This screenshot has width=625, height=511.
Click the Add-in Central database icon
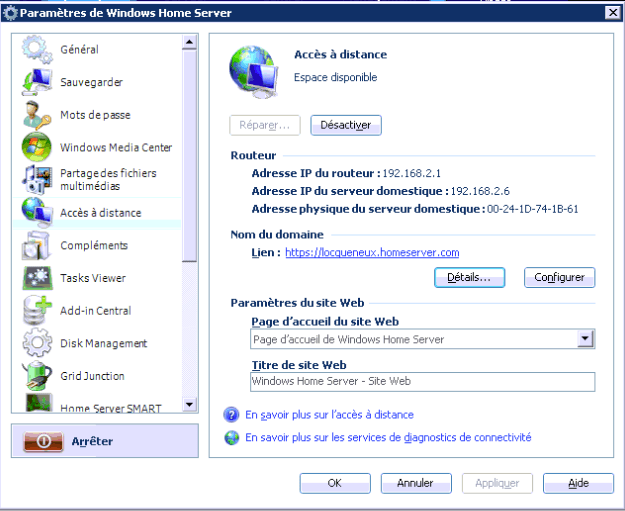(x=37, y=310)
